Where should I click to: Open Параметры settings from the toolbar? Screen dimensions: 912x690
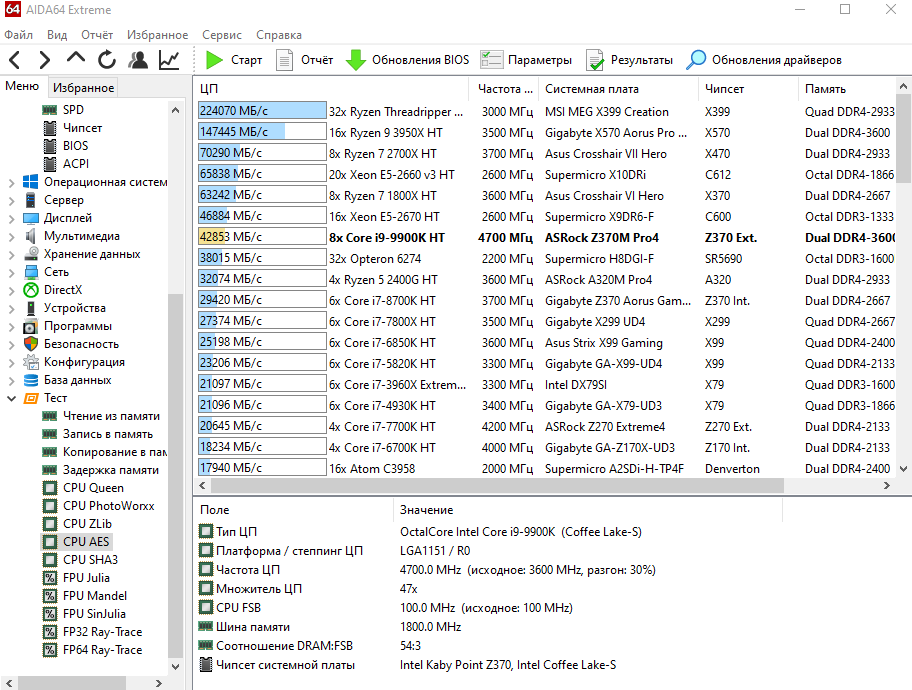(x=526, y=60)
